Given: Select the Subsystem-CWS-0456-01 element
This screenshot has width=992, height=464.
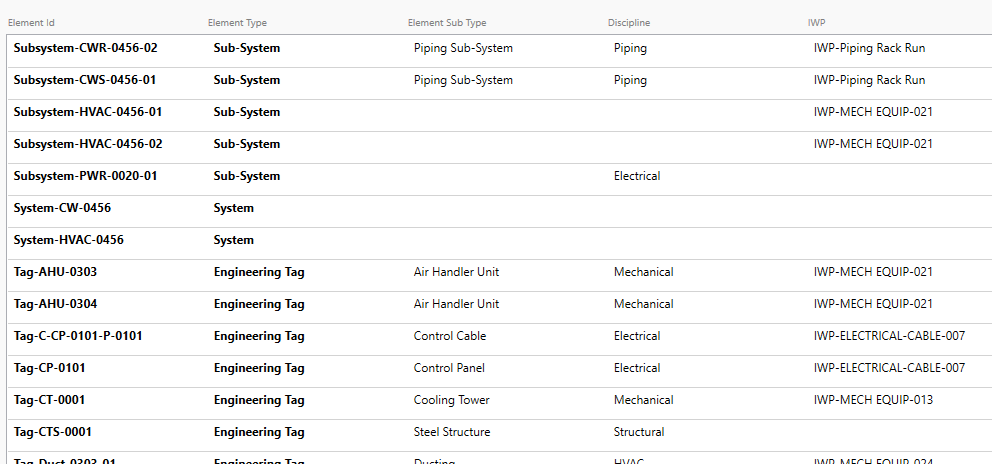Looking at the screenshot, I should (84, 80).
